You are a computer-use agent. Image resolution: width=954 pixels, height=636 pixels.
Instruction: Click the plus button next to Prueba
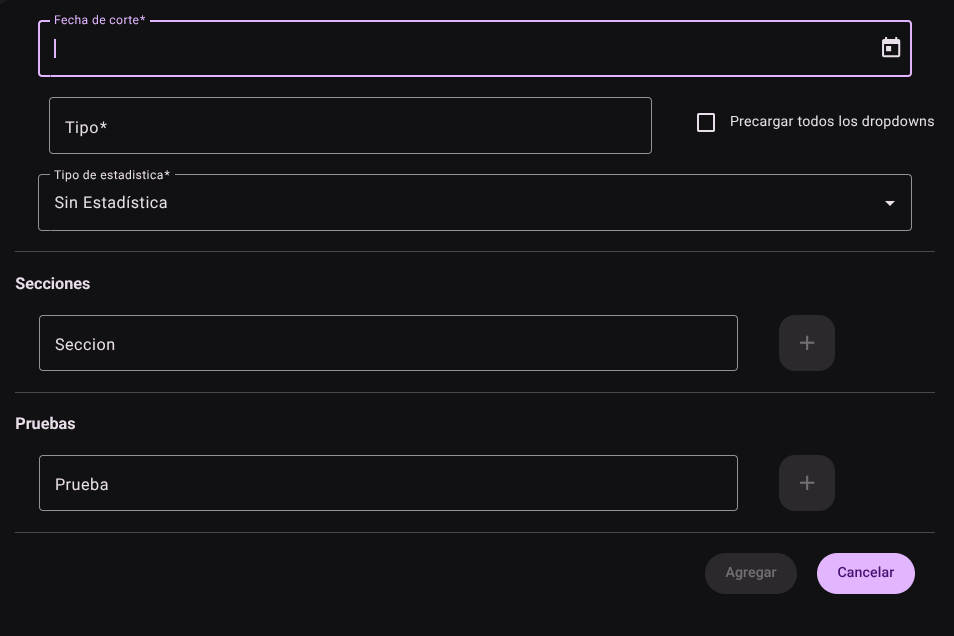point(807,483)
